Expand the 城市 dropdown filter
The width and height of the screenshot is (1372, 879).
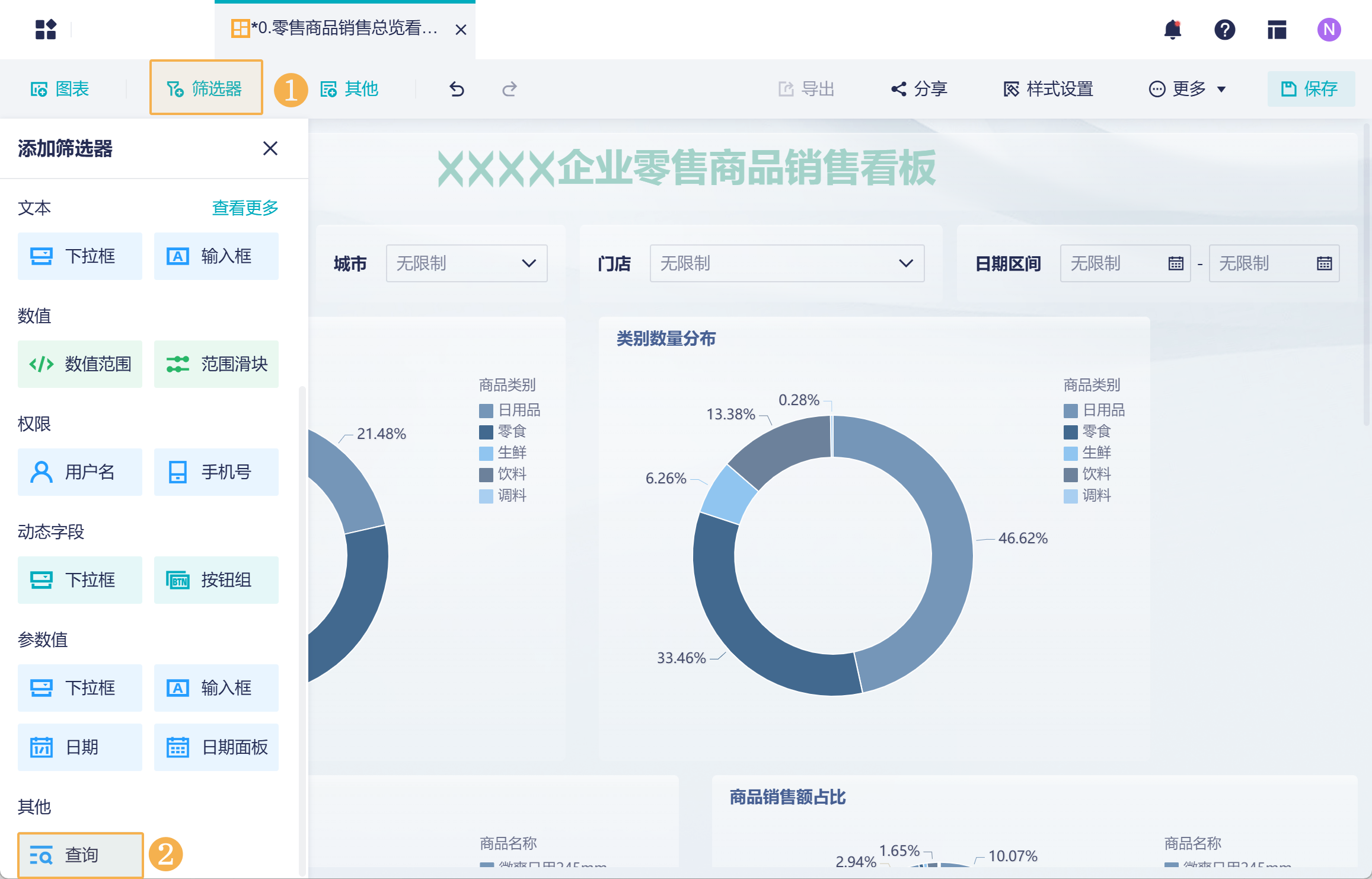coord(467,263)
